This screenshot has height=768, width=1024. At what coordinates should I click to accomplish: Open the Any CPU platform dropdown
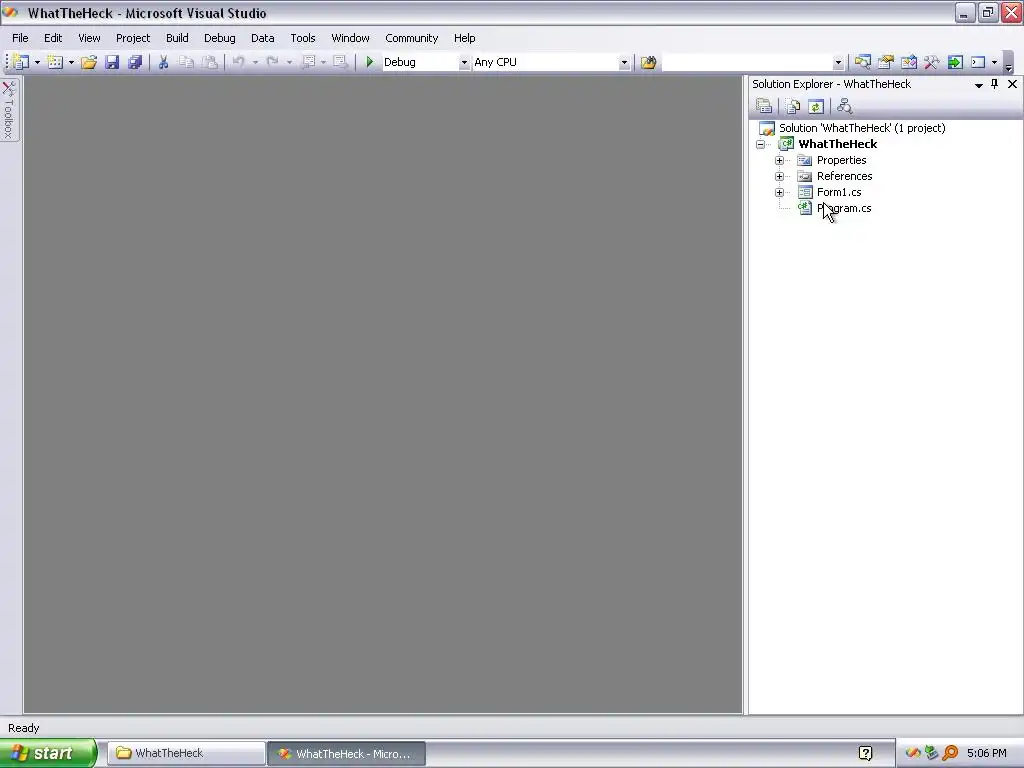pos(624,63)
